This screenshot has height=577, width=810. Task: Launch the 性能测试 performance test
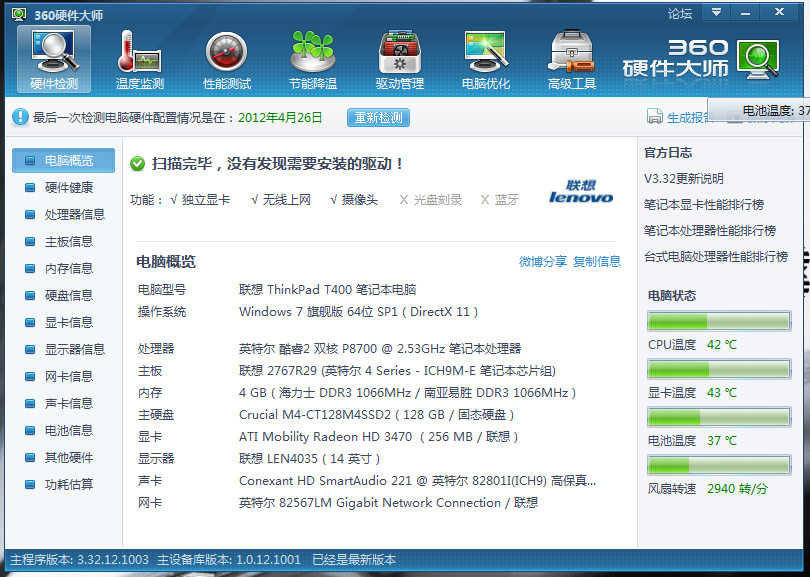tap(227, 59)
